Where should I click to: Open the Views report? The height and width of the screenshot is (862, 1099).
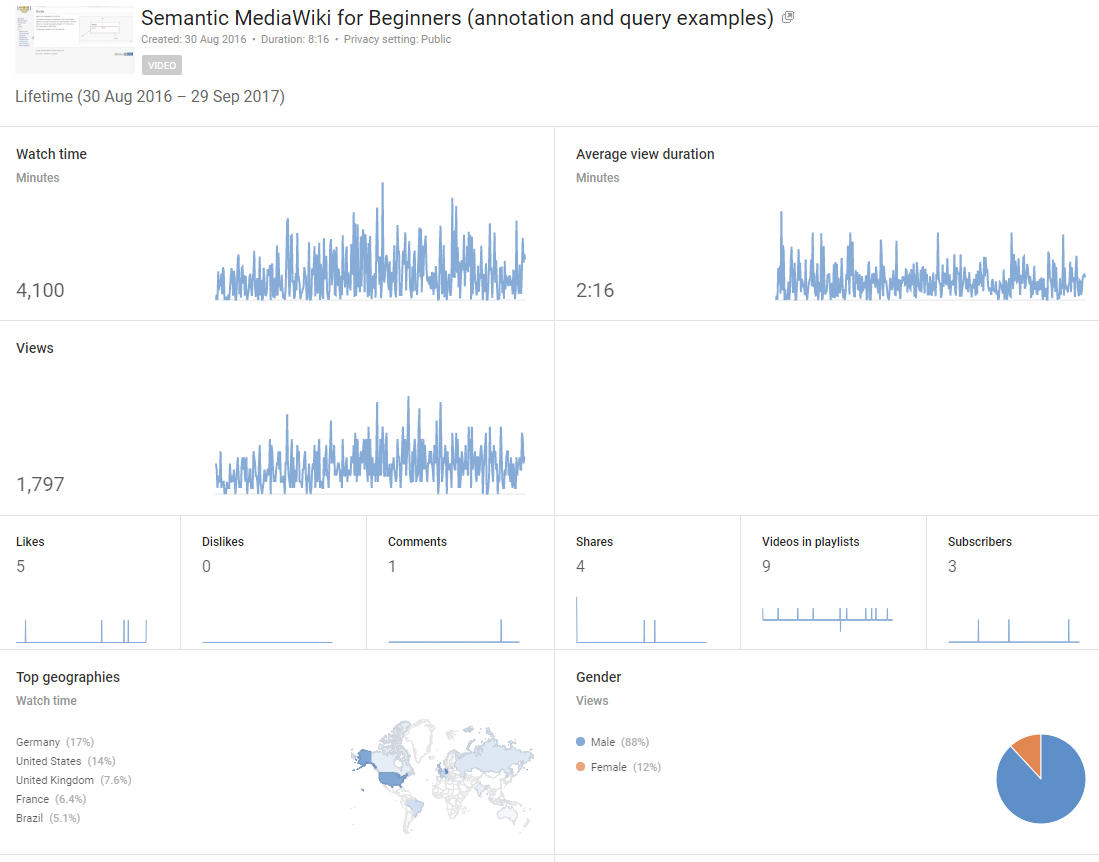[x=34, y=348]
